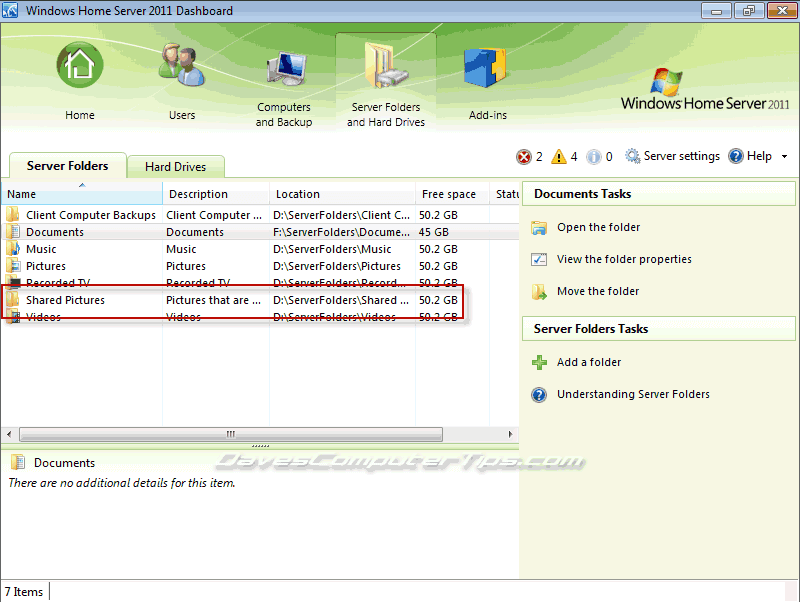The height and width of the screenshot is (602, 800).
Task: Click the Dashboard title bar app icon
Action: [x=10, y=10]
